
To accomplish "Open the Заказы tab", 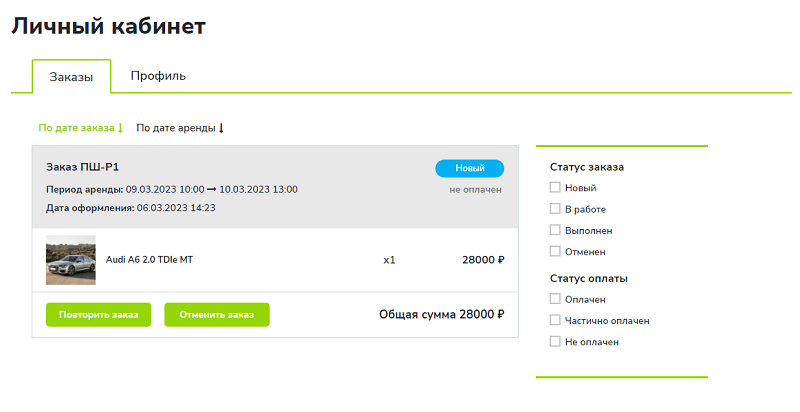I will (x=71, y=77).
